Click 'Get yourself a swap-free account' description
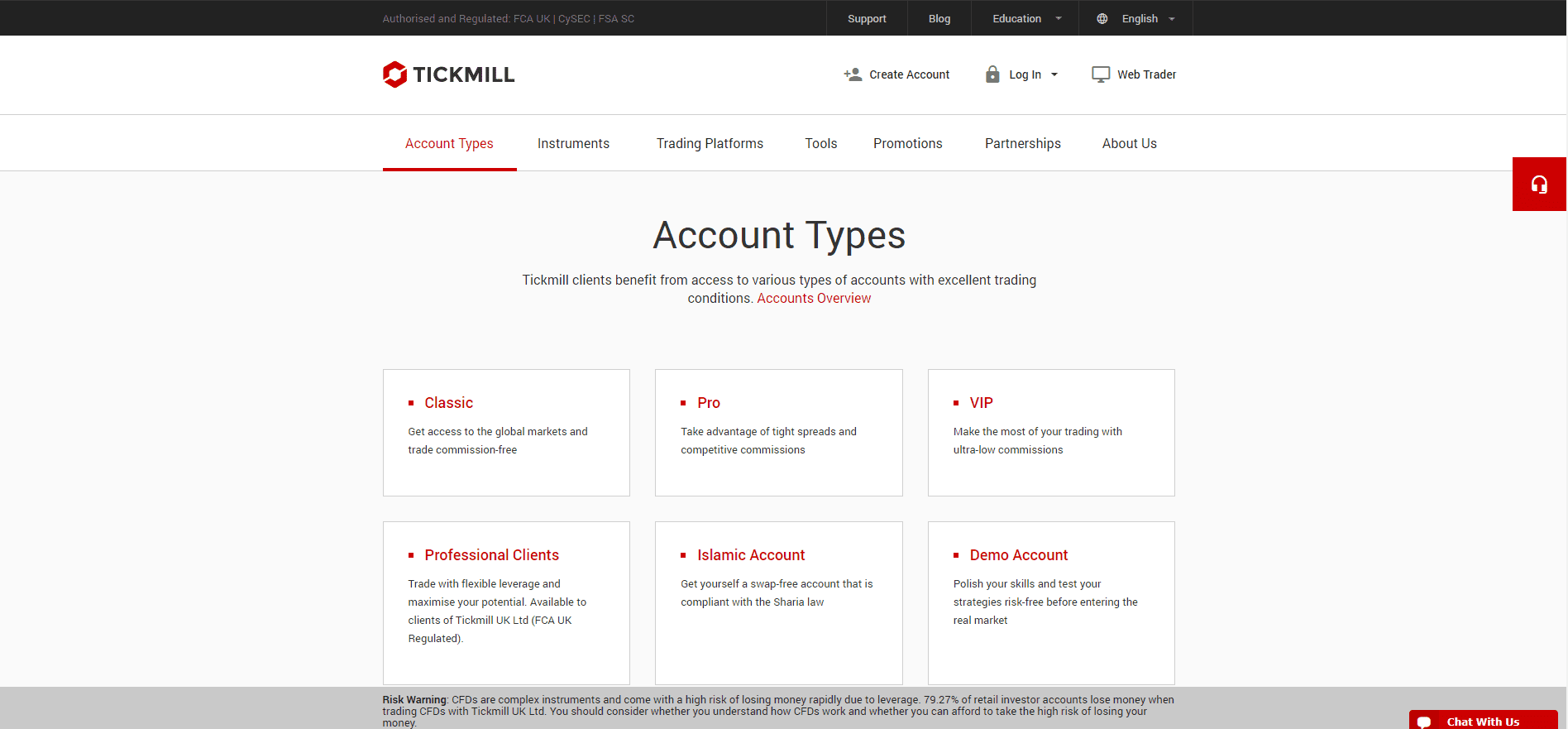This screenshot has height=729, width=1568. coord(777,592)
